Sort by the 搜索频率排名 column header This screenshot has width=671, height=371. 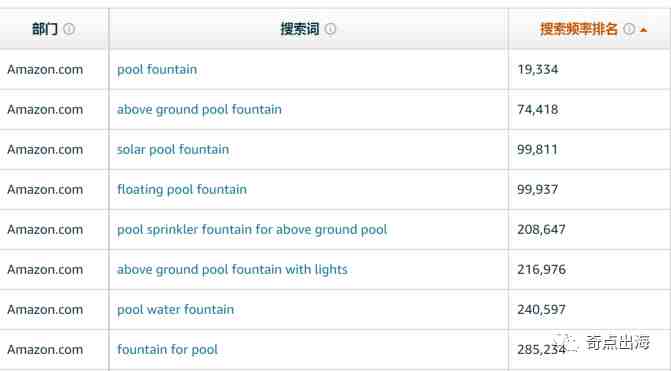pos(579,29)
